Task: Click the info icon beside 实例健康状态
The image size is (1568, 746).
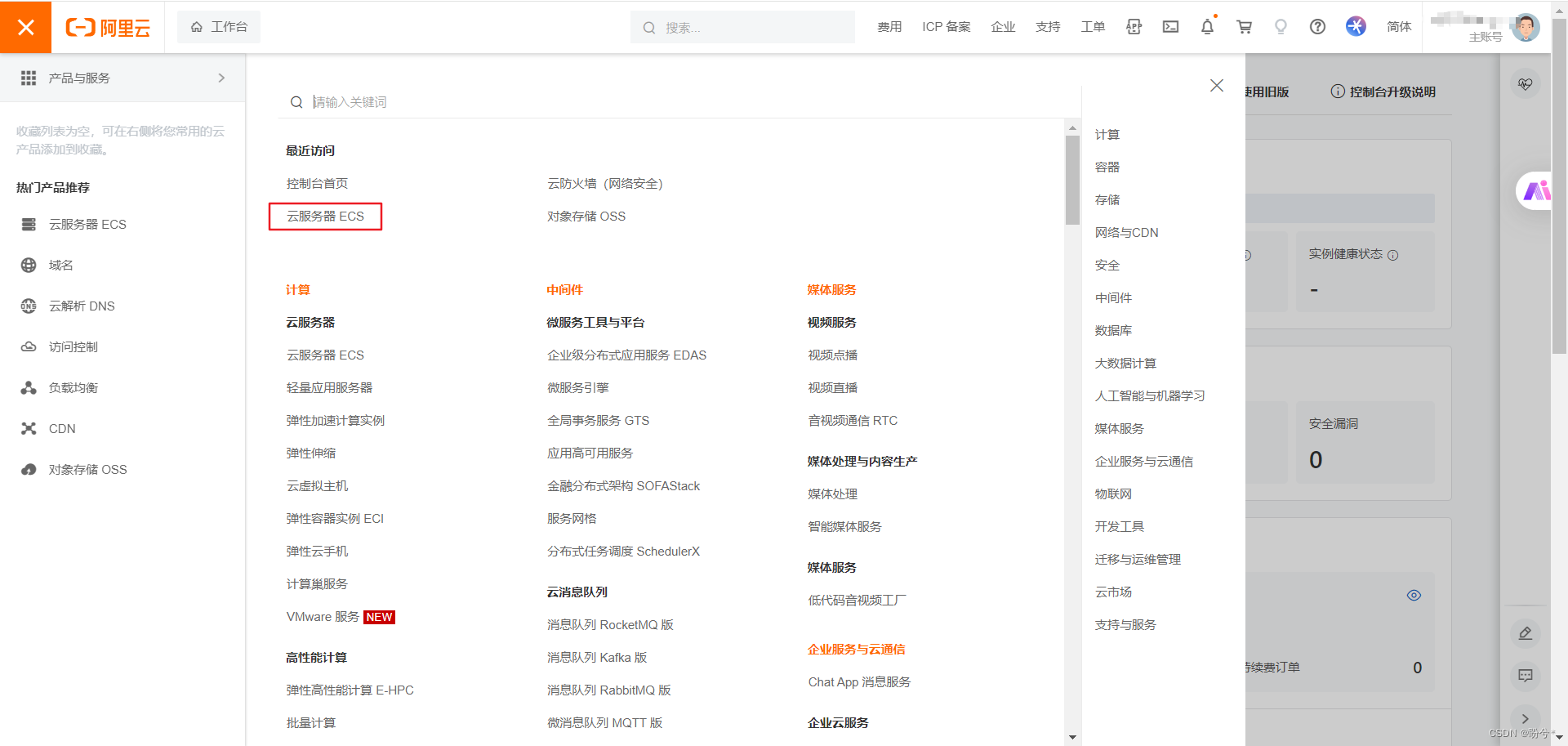Action: click(x=1393, y=255)
